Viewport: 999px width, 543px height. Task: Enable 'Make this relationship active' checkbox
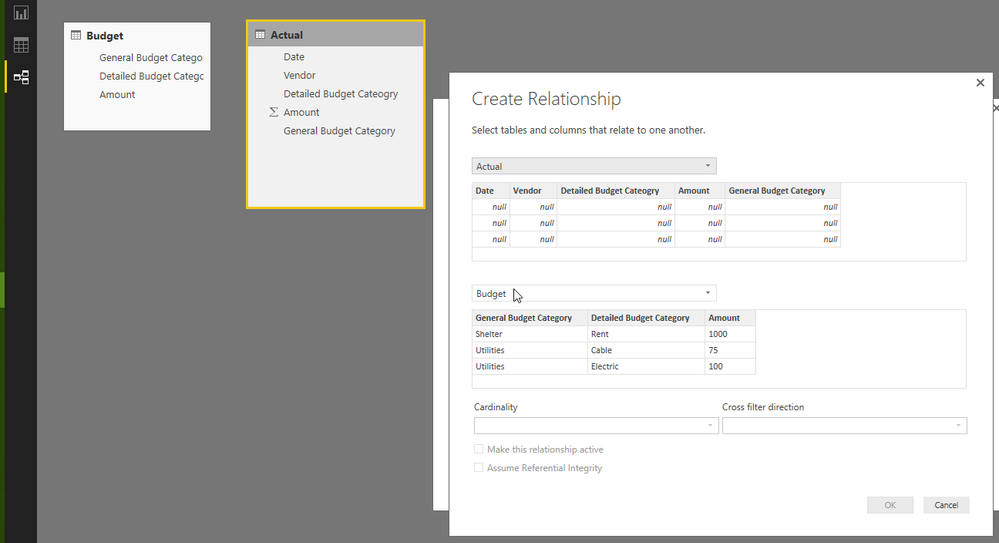[x=478, y=449]
